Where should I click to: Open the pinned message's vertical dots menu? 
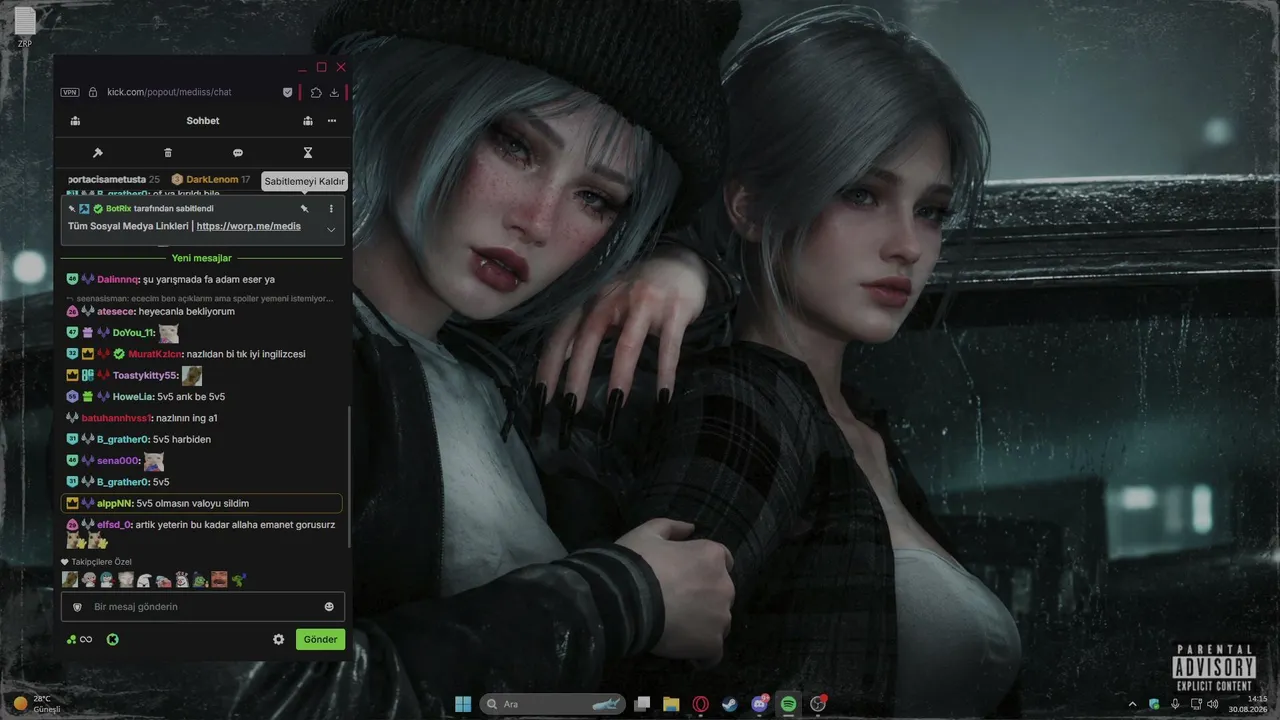tap(331, 209)
